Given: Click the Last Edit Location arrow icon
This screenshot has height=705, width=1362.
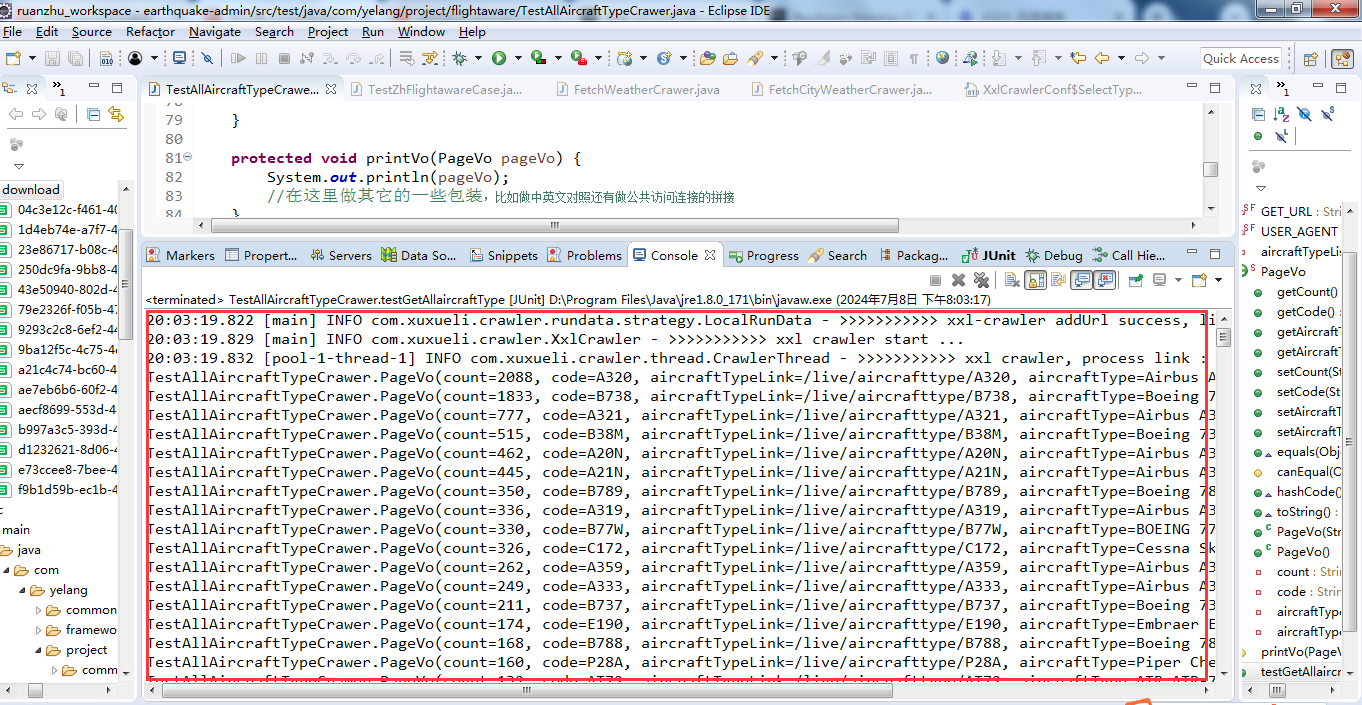Looking at the screenshot, I should [1077, 58].
